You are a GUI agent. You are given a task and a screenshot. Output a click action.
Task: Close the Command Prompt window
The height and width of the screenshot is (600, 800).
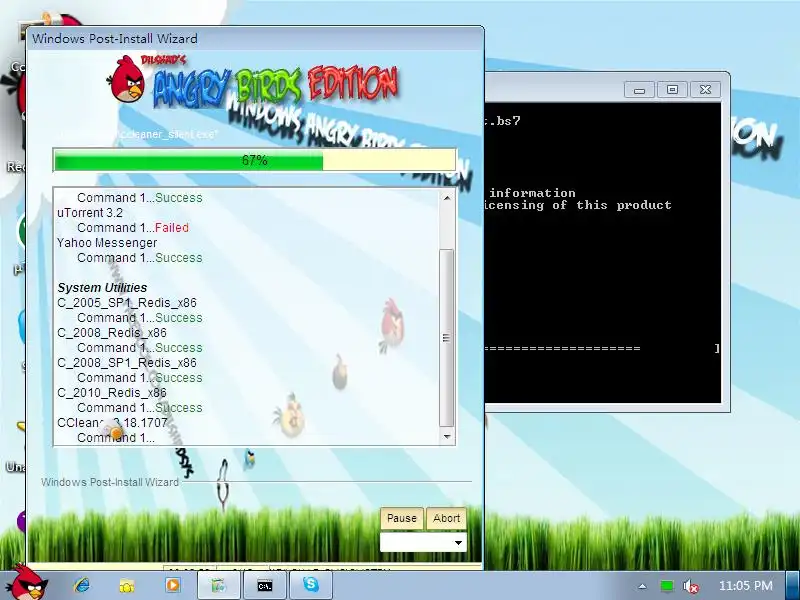click(705, 90)
